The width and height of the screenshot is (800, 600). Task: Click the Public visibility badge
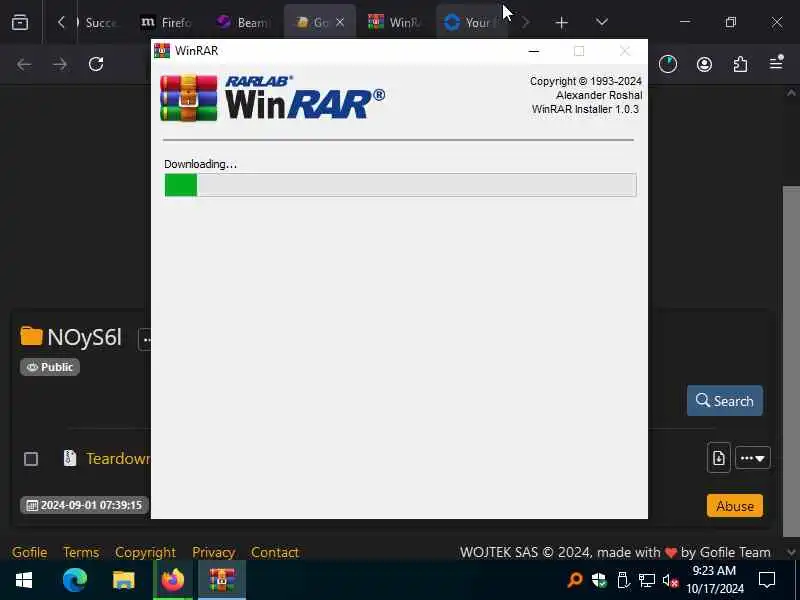coord(50,367)
